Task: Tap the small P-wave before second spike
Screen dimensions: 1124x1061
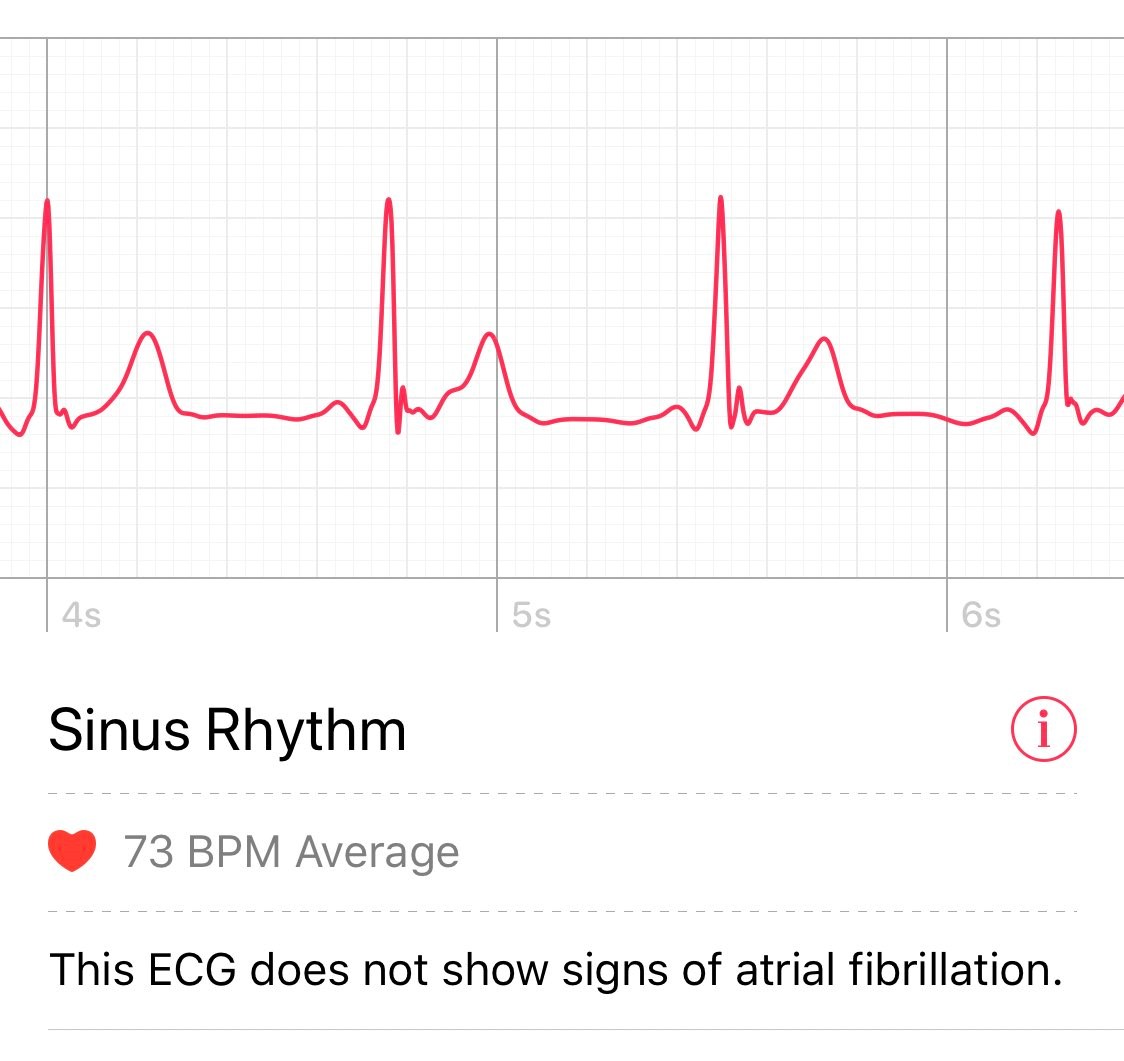Action: (x=337, y=404)
